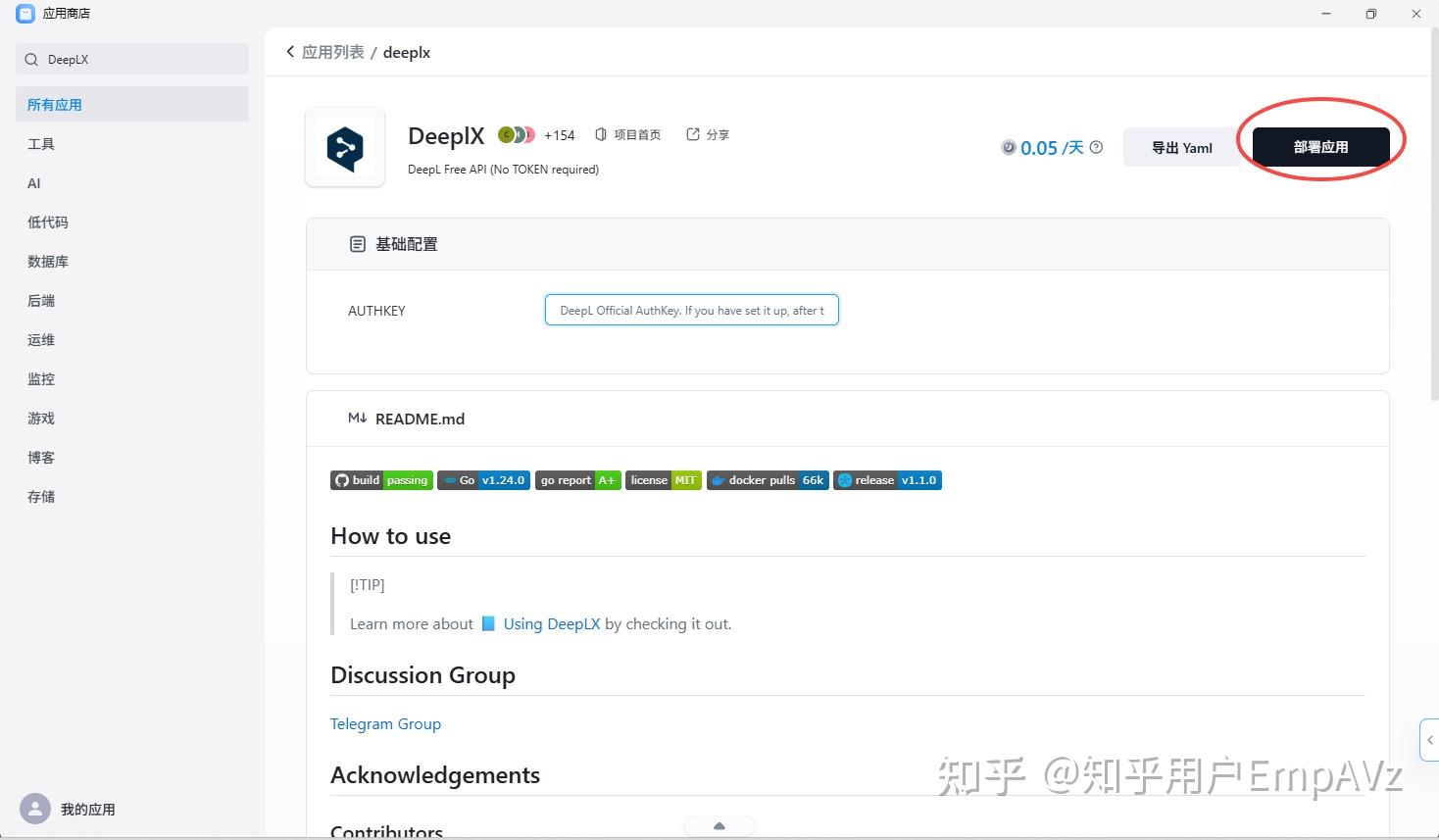Click the docker pulls 66k badge

(768, 480)
